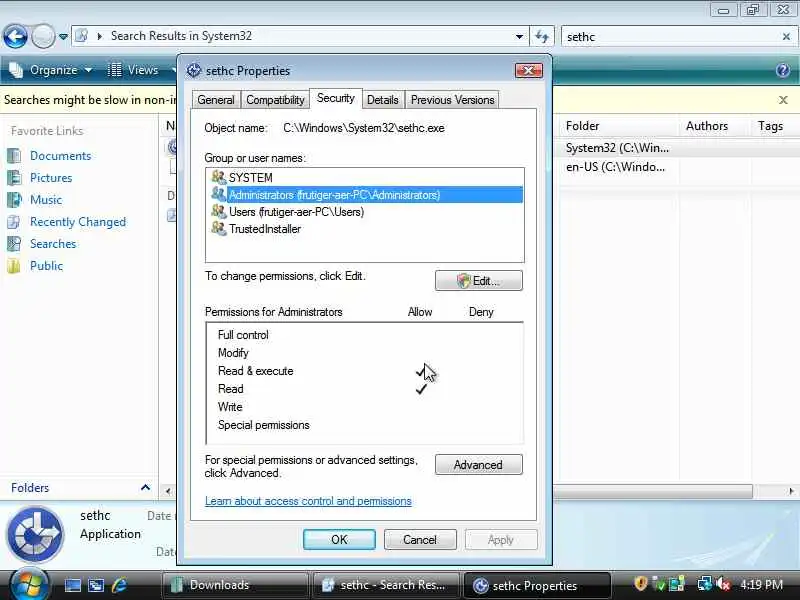800x600 pixels.
Task: Open the recent pages dropdown arrow
Action: point(63,37)
